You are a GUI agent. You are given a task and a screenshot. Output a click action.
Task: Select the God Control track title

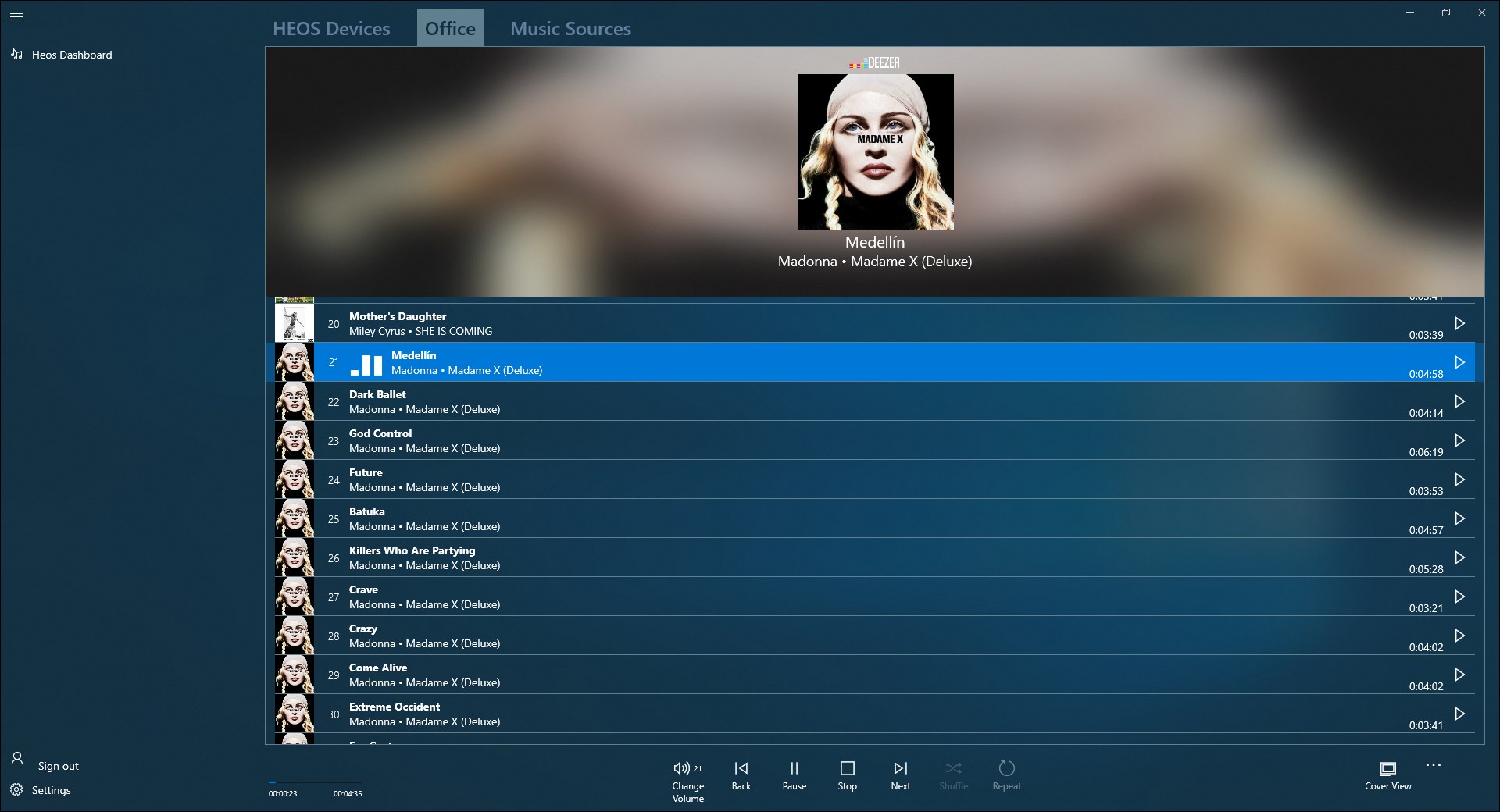pos(380,433)
